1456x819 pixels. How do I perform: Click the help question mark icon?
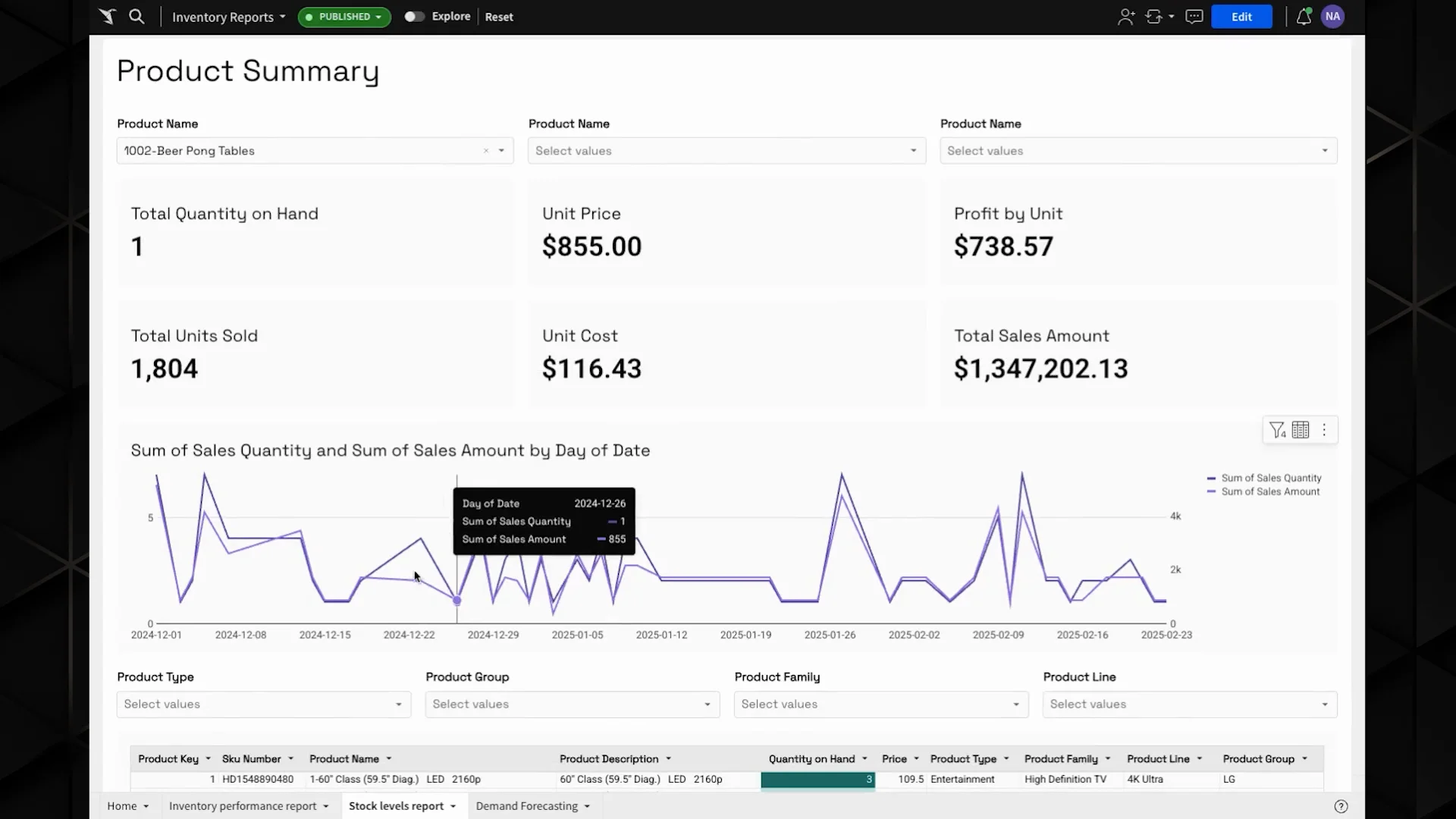coord(1341,806)
